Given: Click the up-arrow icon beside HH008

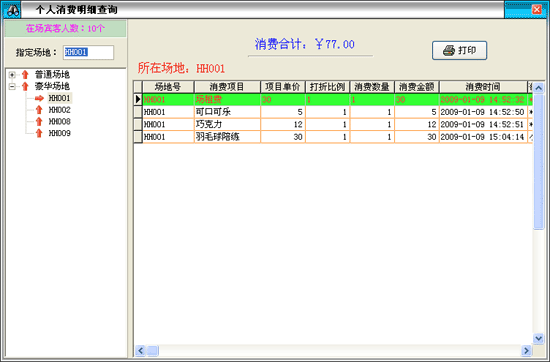Looking at the screenshot, I should click(x=39, y=121).
